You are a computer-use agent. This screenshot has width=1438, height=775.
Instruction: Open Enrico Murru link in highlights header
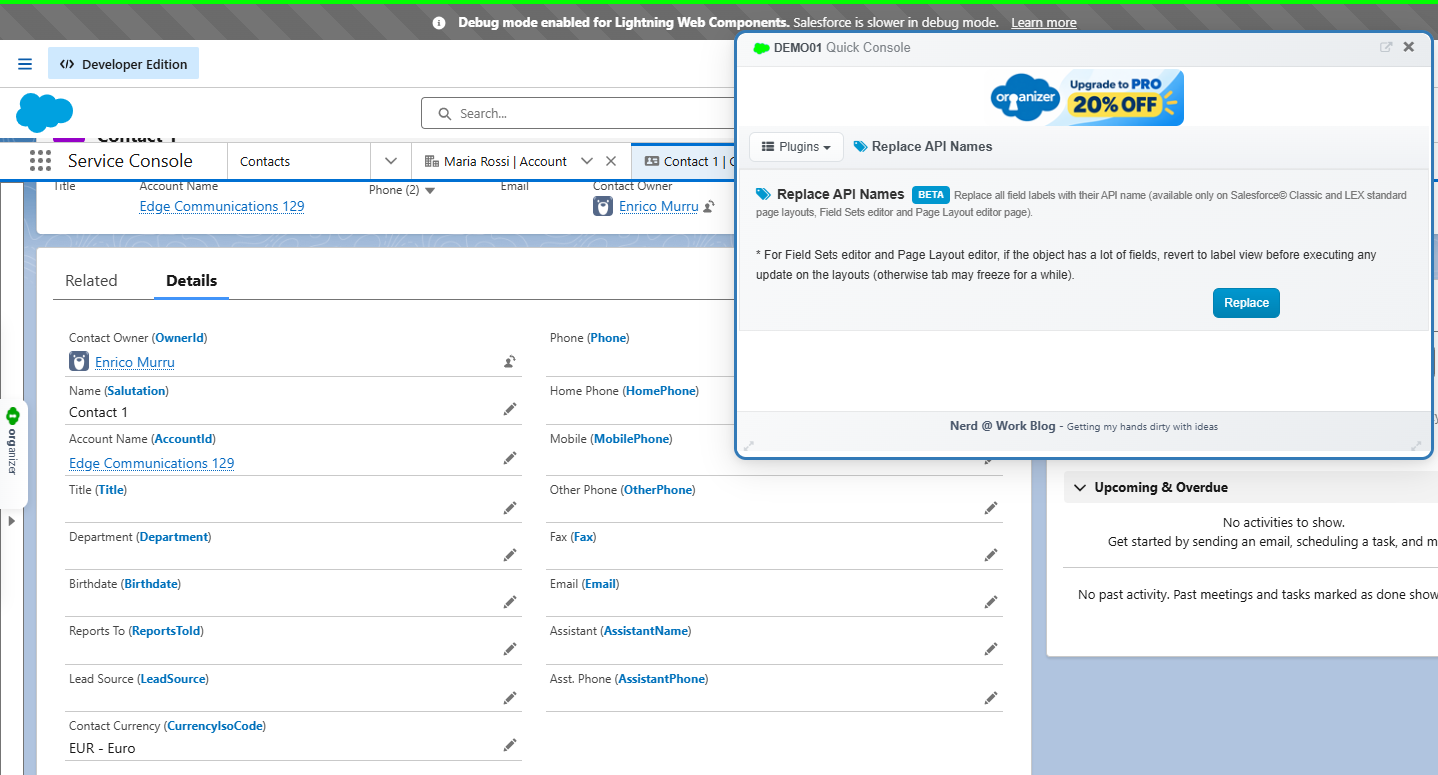click(659, 207)
